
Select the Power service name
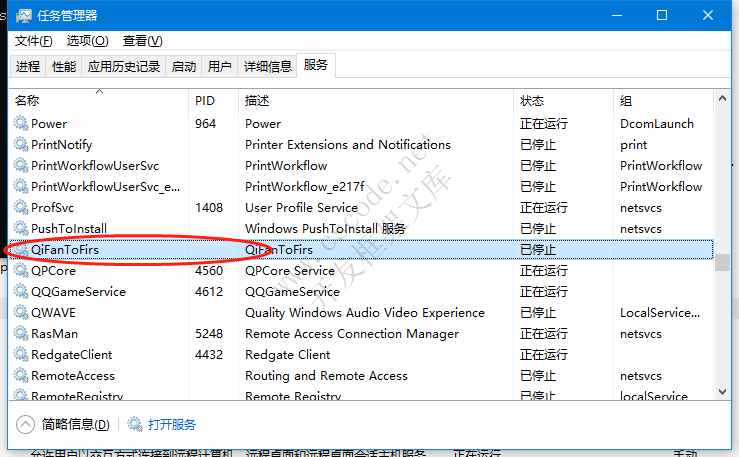pos(49,124)
